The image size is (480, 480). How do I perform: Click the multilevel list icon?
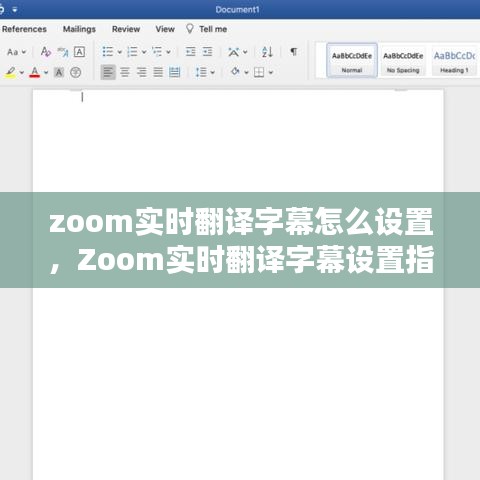coord(157,52)
